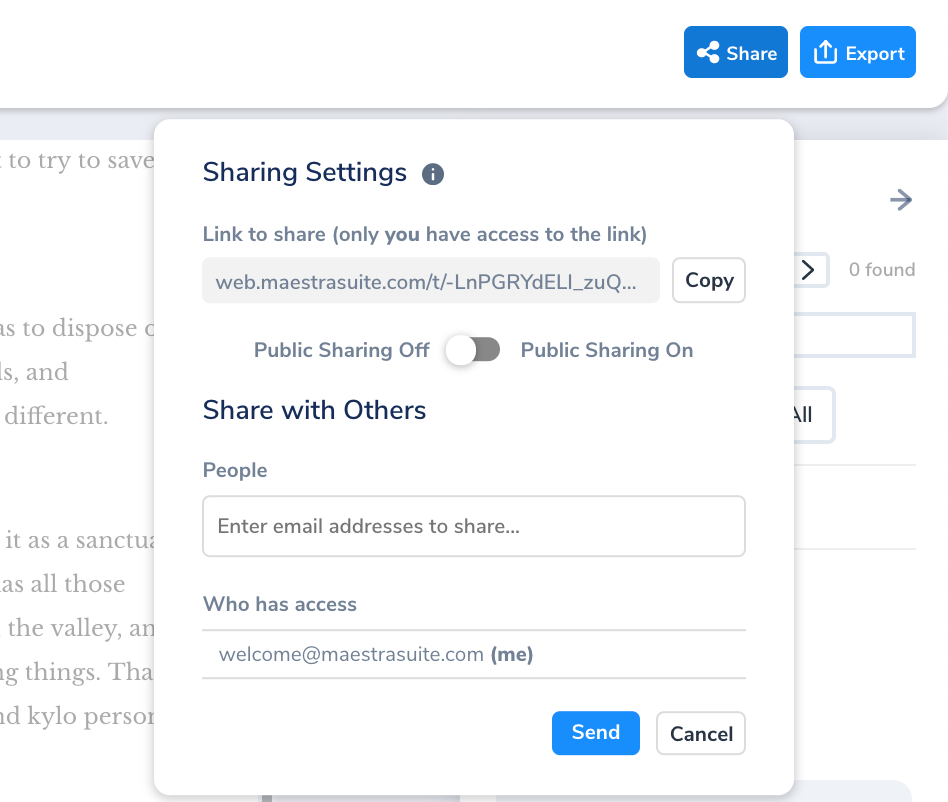948x802 pixels.
Task: Click the '0 found' results counter
Action: pyautogui.click(x=881, y=270)
